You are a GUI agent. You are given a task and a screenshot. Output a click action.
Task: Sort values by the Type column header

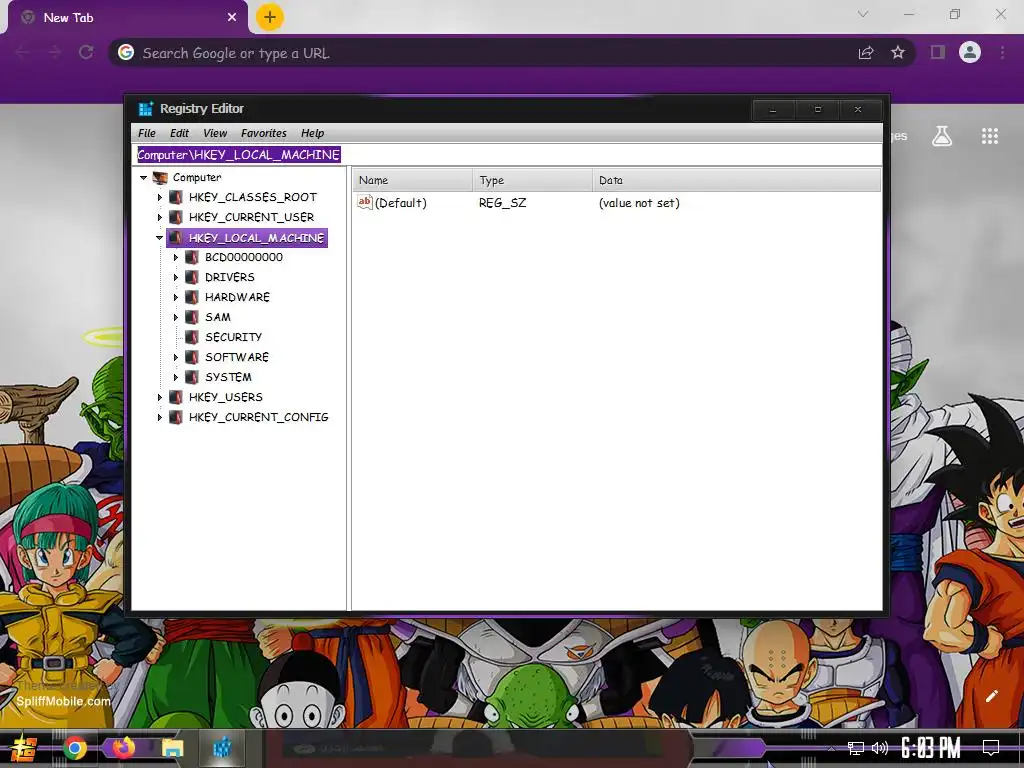(532, 180)
